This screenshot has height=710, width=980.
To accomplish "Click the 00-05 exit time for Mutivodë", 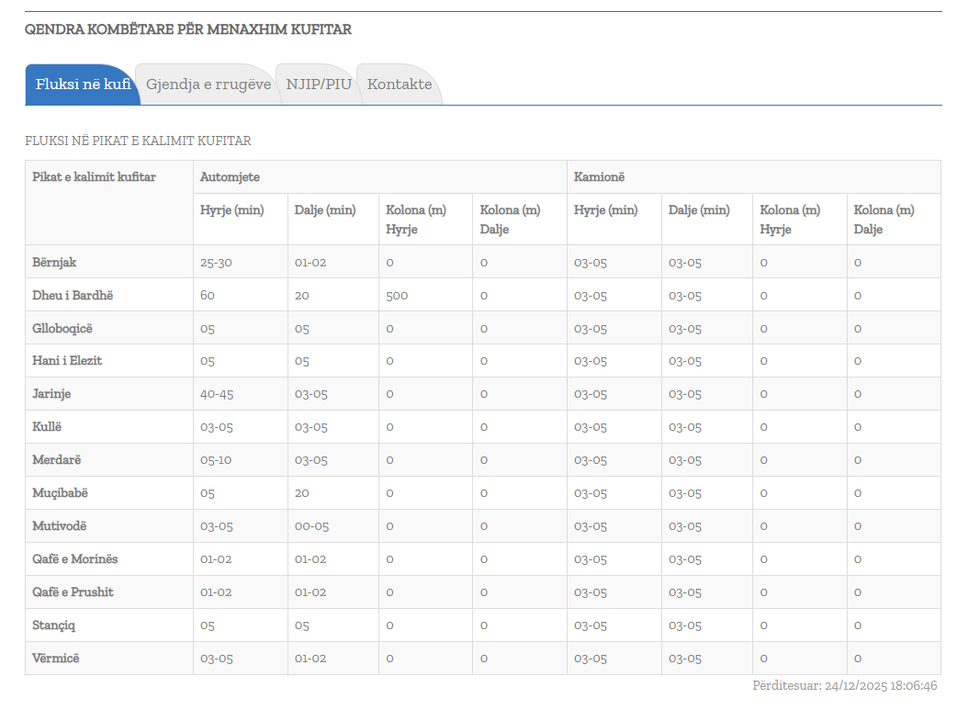I will click(x=311, y=526).
